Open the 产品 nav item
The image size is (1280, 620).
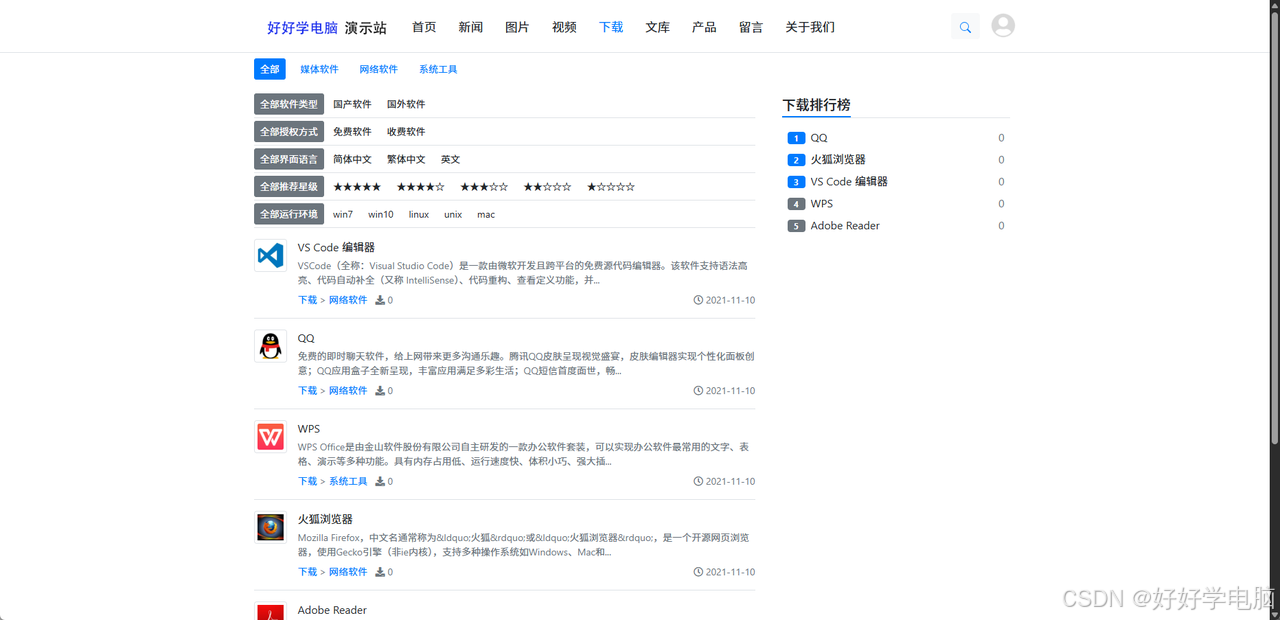pyautogui.click(x=704, y=27)
